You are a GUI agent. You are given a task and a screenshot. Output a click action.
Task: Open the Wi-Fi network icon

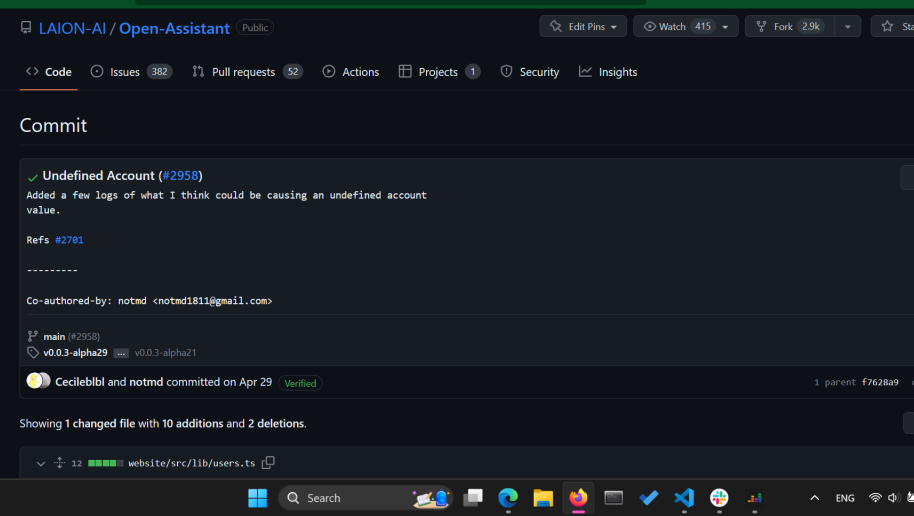(875, 498)
